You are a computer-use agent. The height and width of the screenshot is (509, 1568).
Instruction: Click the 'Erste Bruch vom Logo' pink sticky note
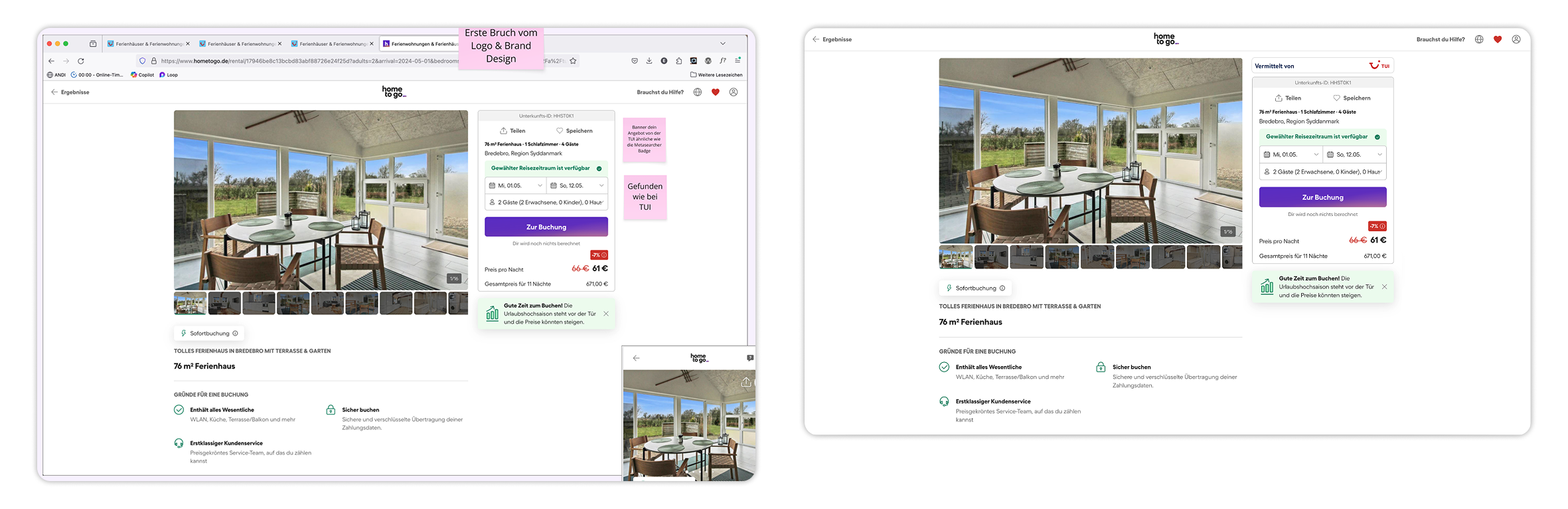click(501, 46)
